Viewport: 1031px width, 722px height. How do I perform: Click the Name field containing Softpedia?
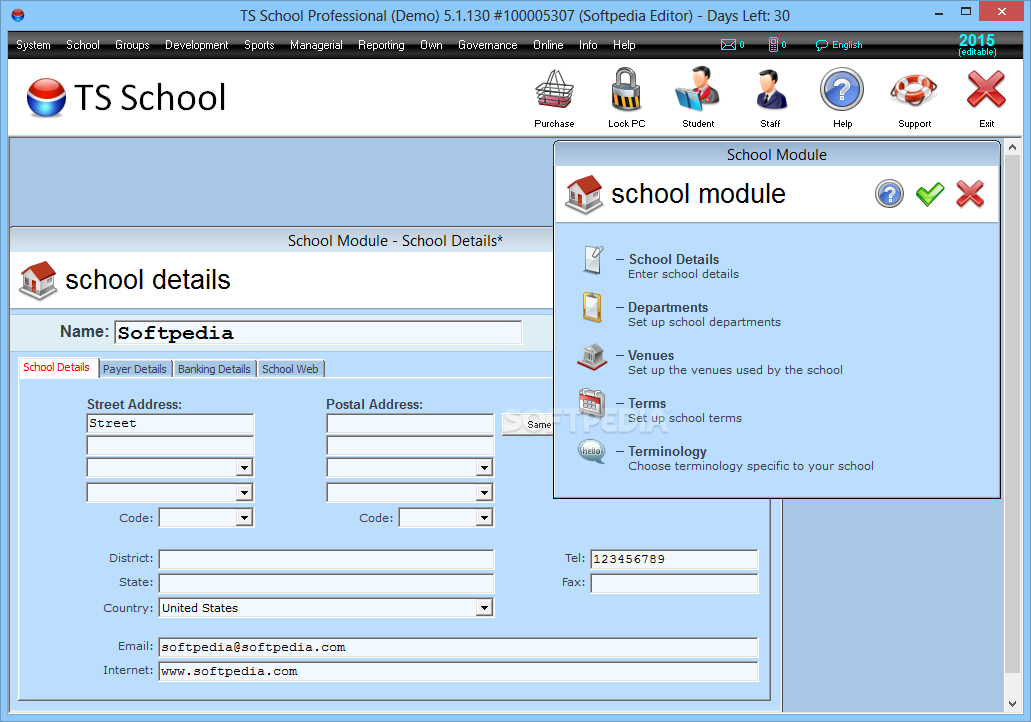318,333
